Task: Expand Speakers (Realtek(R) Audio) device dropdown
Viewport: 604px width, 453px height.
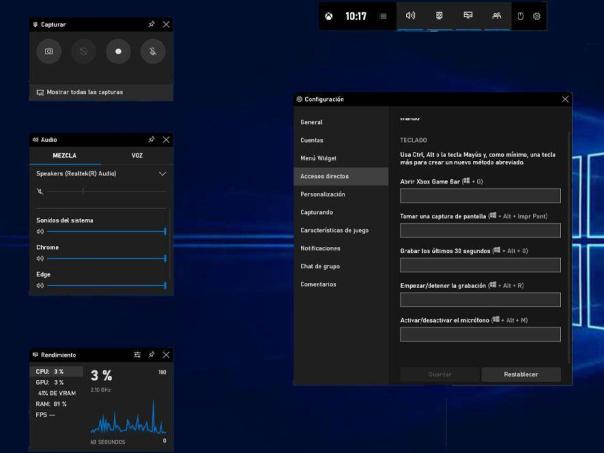Action: tap(162, 173)
